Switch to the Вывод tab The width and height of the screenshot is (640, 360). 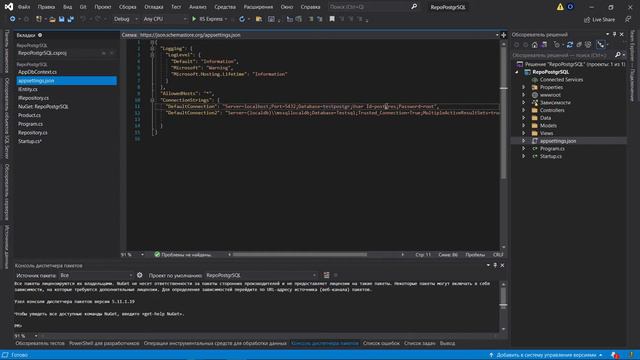447,343
